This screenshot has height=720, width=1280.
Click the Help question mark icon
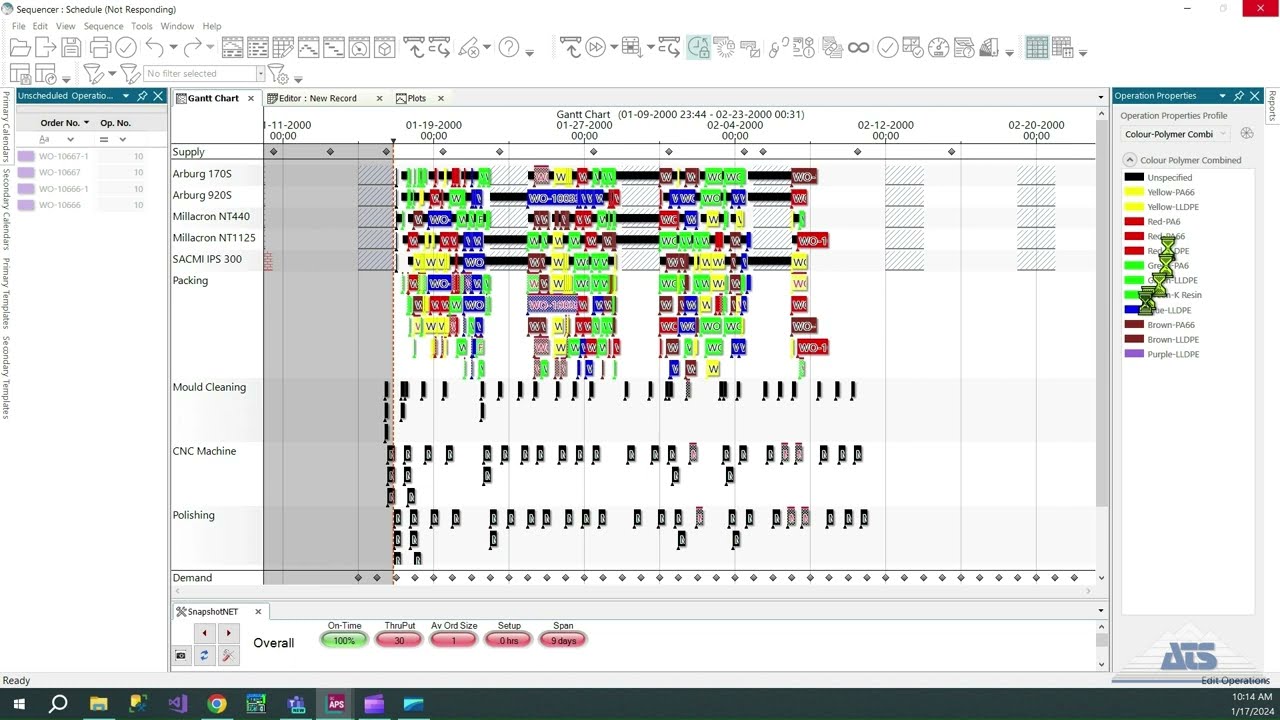coord(509,47)
